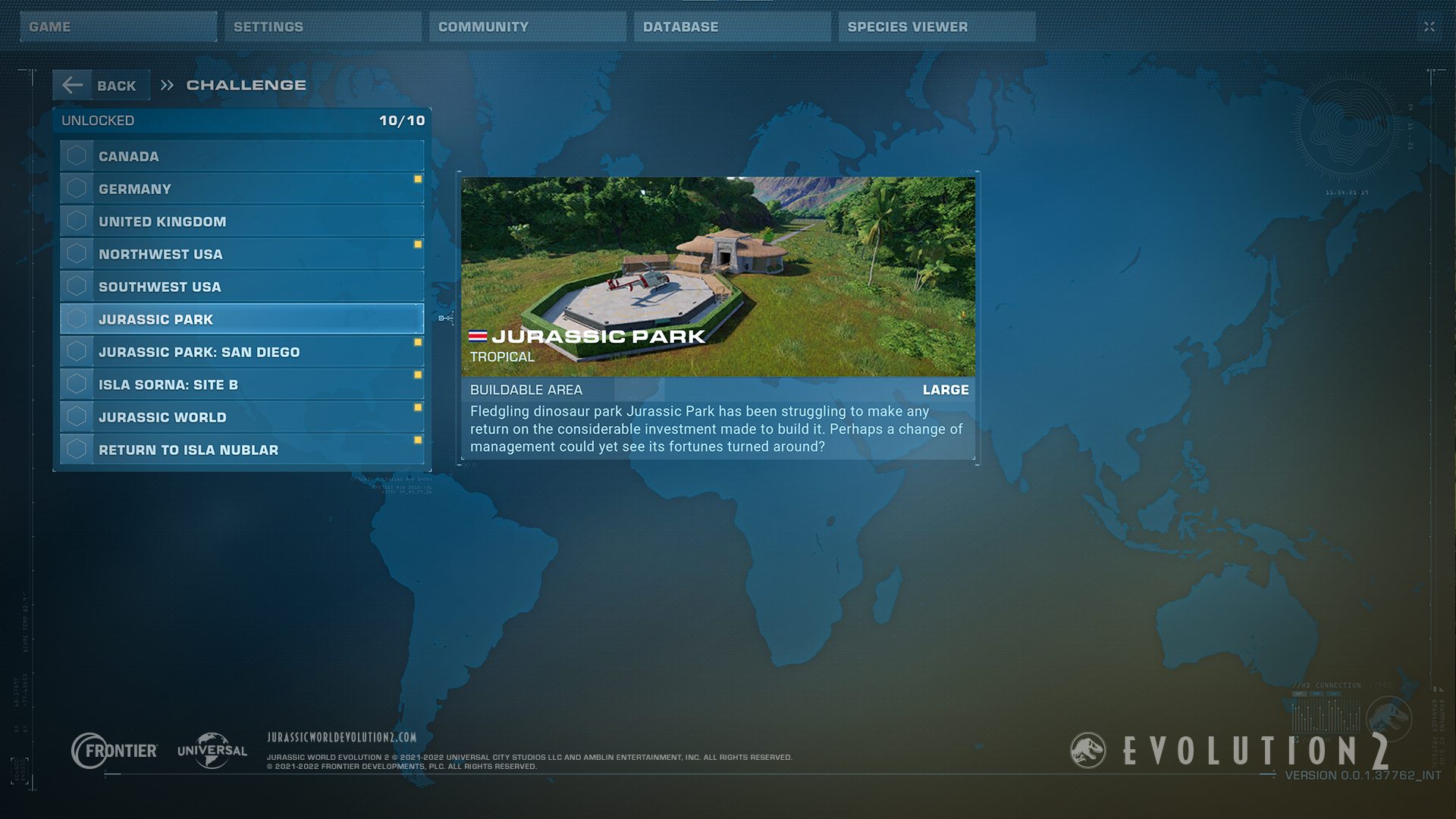The height and width of the screenshot is (819, 1456).
Task: Close the menu with the X icon
Action: 1429,27
